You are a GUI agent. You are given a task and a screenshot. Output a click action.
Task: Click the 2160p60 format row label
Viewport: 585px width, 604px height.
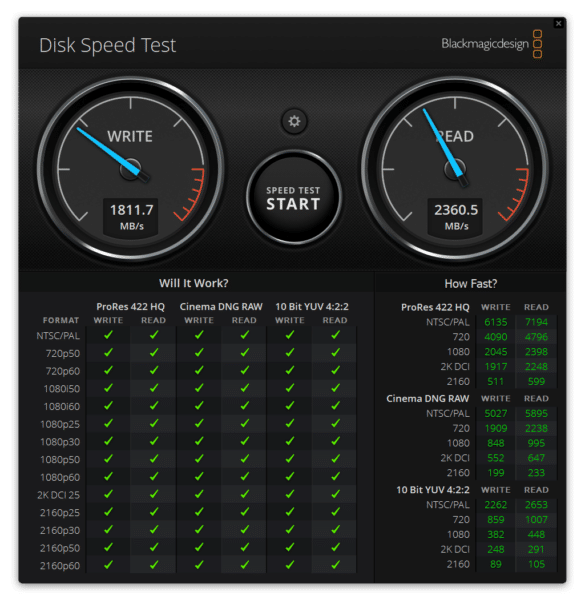60,566
